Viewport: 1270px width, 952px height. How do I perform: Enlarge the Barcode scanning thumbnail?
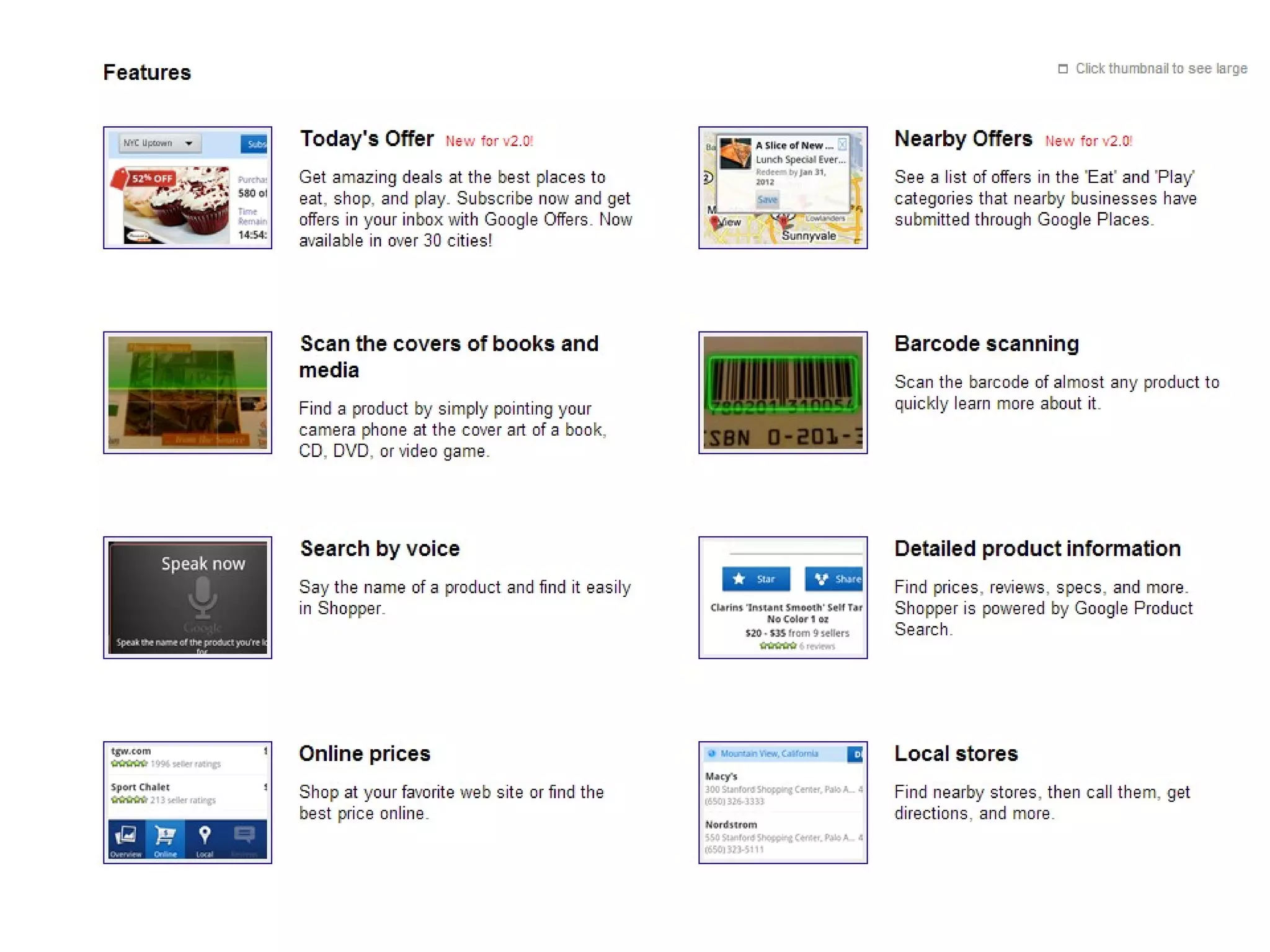coord(783,392)
